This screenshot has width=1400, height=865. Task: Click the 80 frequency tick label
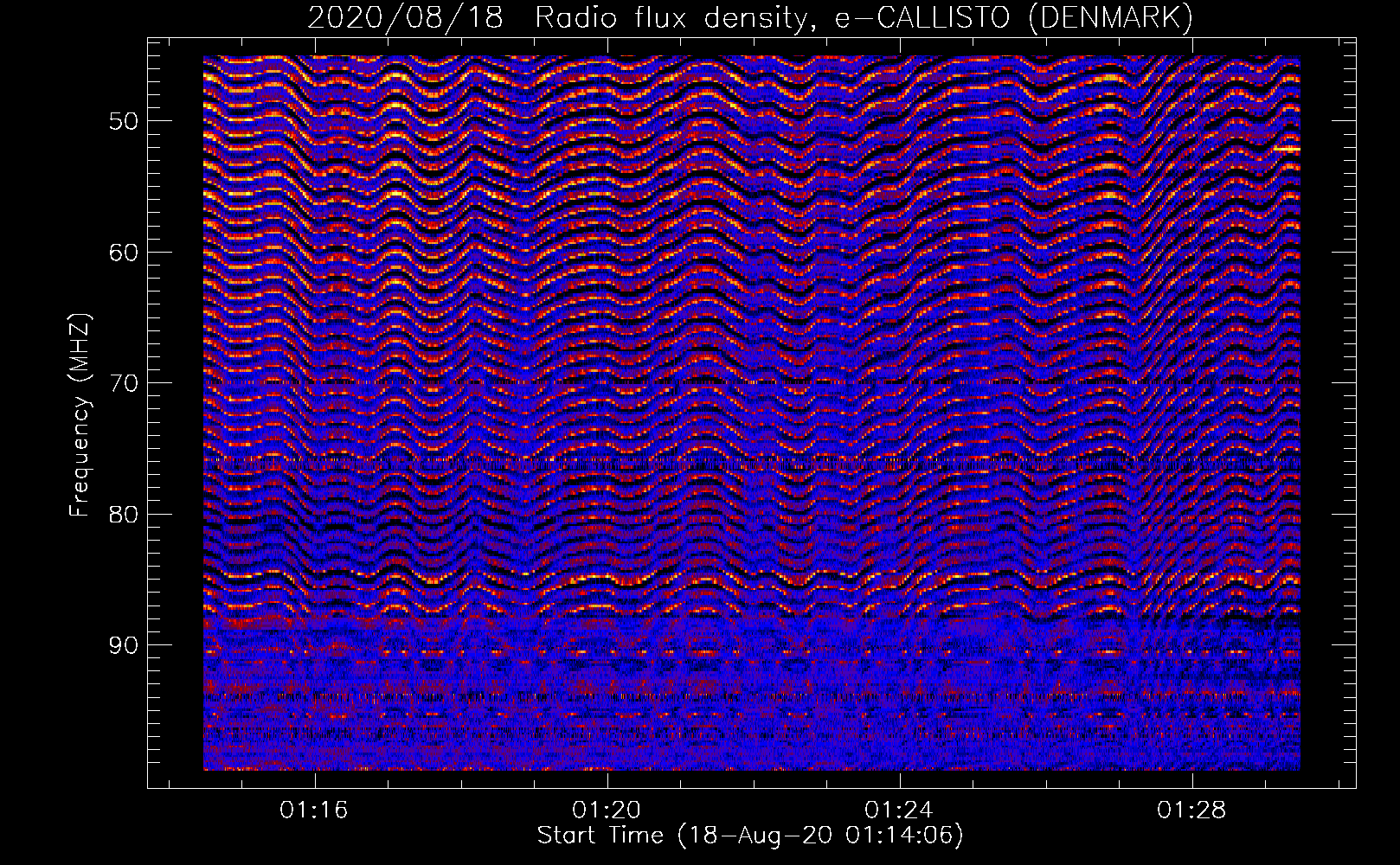tap(124, 514)
